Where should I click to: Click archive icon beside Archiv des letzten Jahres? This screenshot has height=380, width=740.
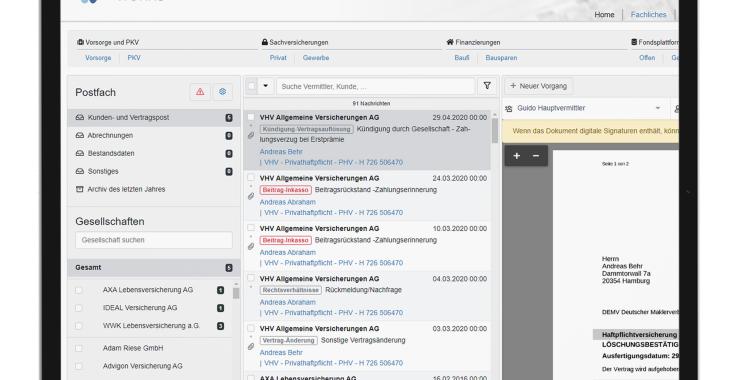(80, 189)
